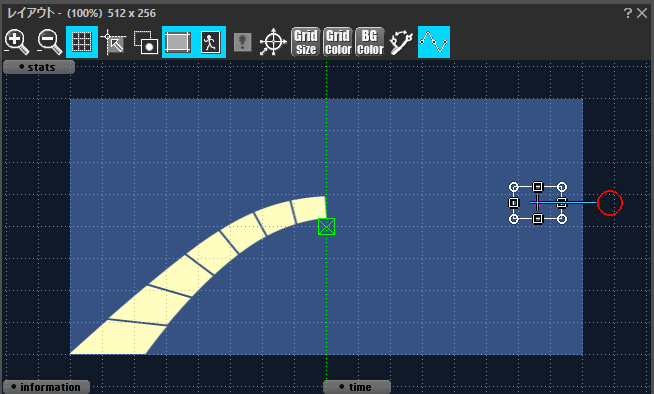The height and width of the screenshot is (394, 654).
Task: Click the bone wrench tool icon
Action: (x=401, y=42)
